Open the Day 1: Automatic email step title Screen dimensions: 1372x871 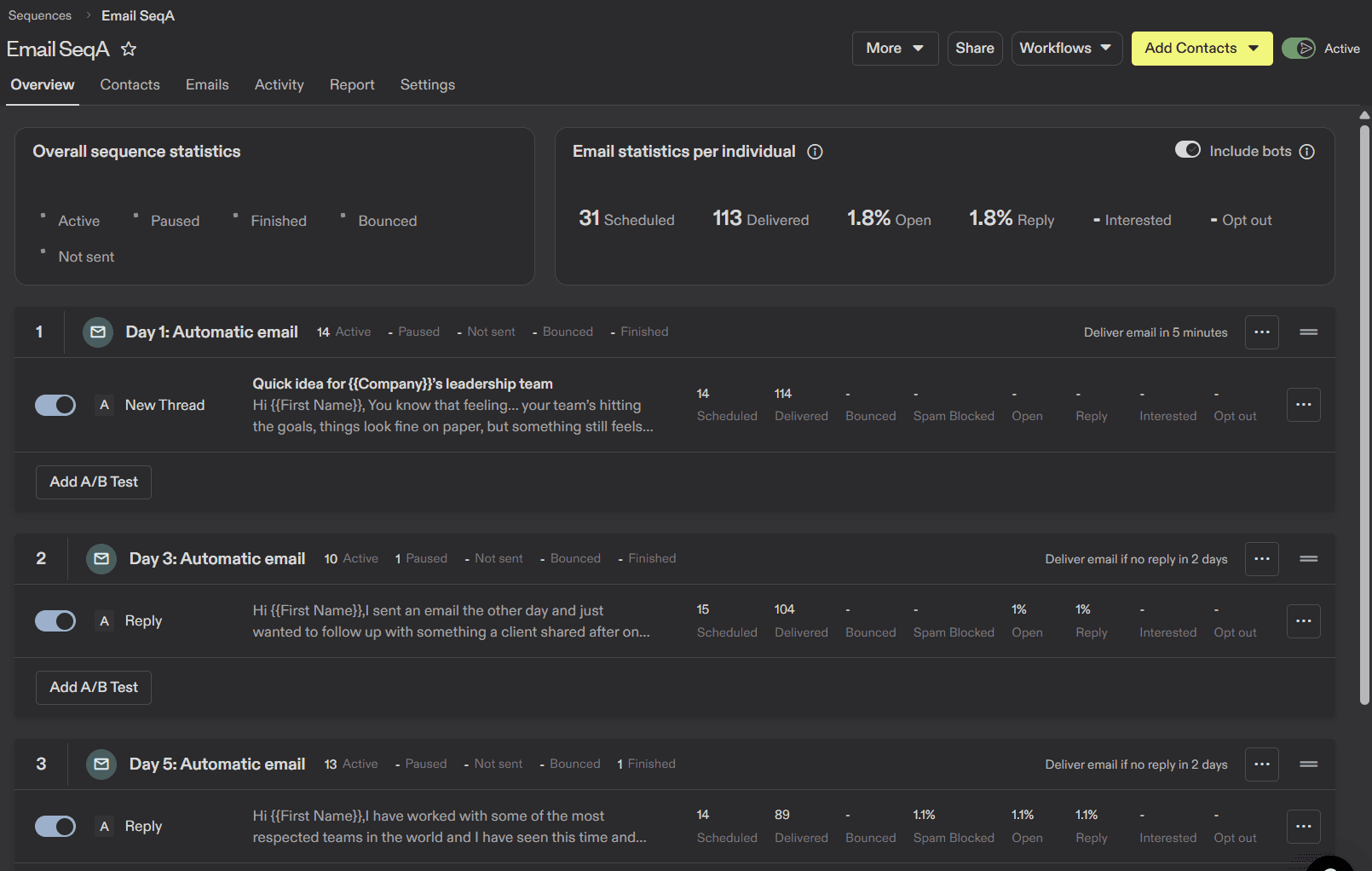click(211, 332)
